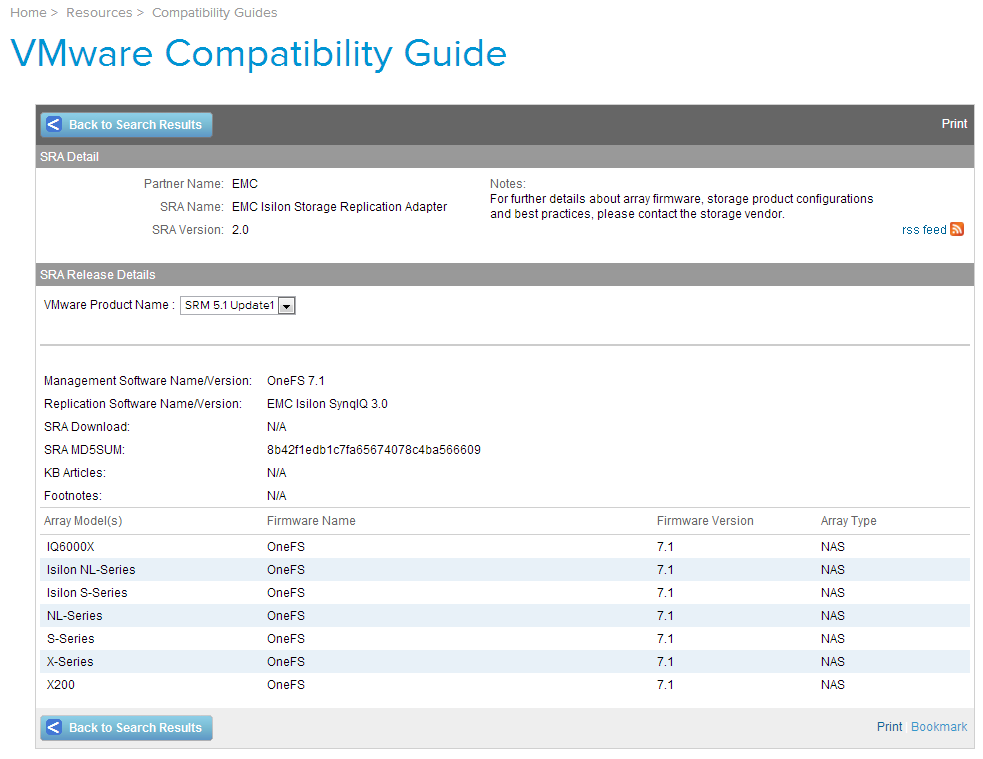
Task: Click the rss feed text link
Action: tap(923, 230)
